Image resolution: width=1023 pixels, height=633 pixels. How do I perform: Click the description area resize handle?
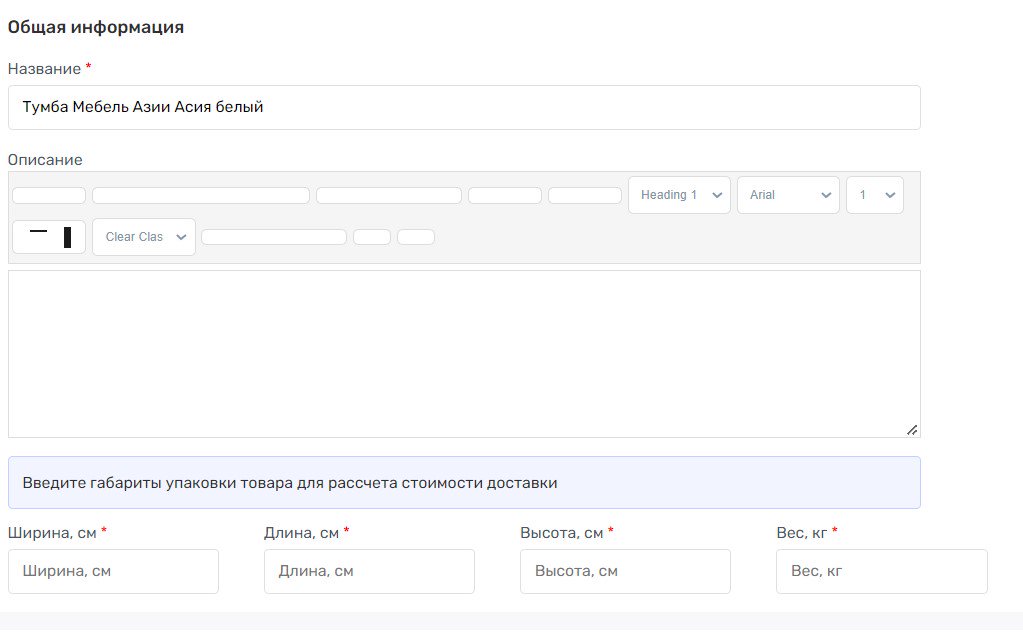click(x=912, y=430)
